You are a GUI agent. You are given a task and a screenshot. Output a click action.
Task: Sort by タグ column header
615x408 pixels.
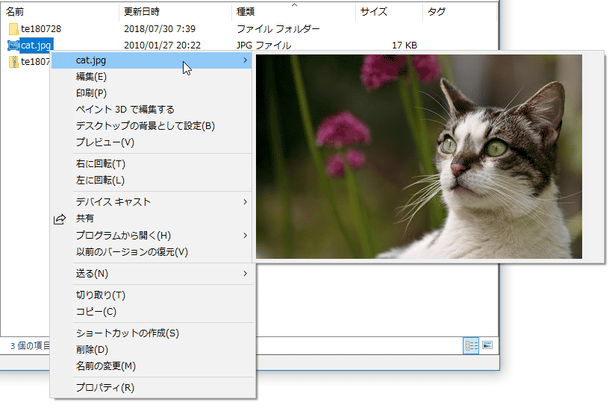tap(460, 12)
